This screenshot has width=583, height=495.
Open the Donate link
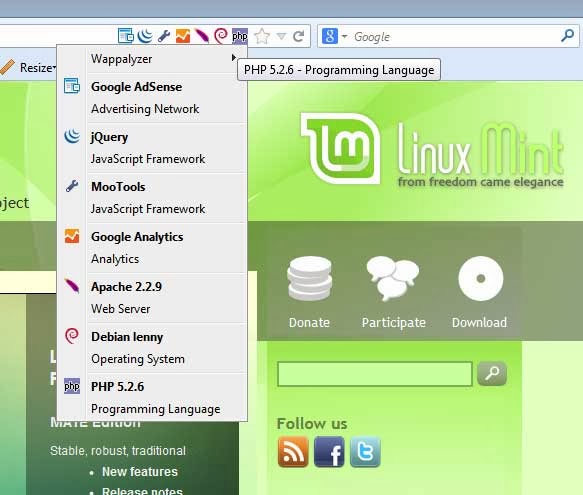pos(309,322)
